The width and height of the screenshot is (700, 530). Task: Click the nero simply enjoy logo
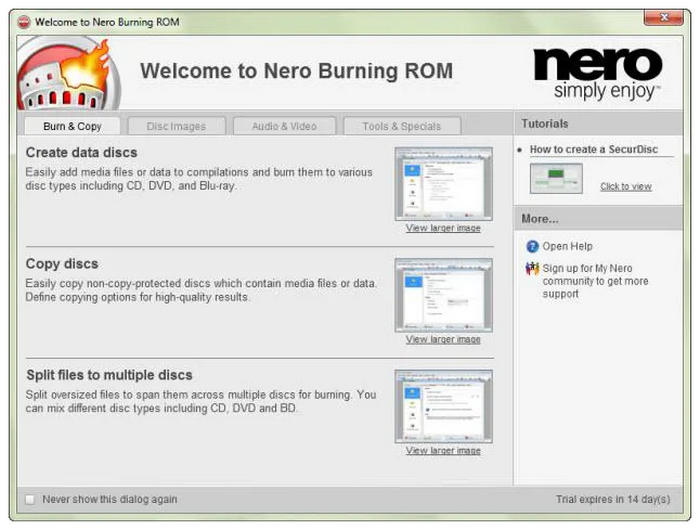(598, 74)
